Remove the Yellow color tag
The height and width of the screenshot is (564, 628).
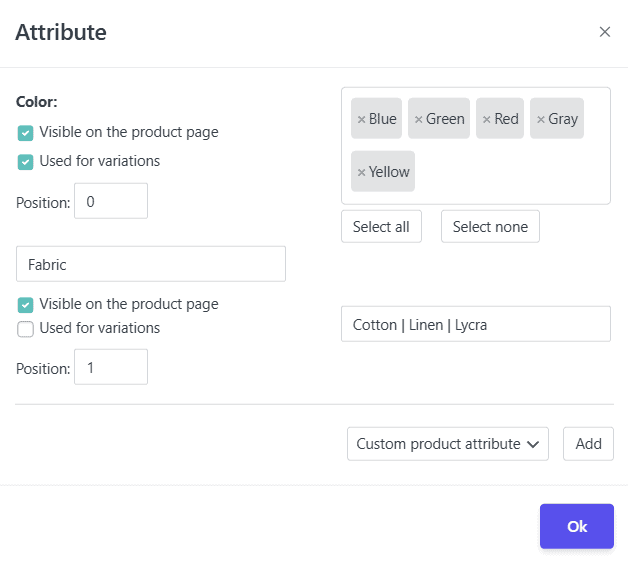click(x=361, y=172)
